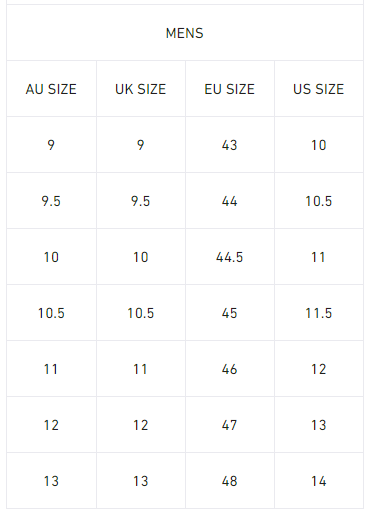This screenshot has width=369, height=518.
Task: Click US size 12 cell
Action: [x=318, y=369]
